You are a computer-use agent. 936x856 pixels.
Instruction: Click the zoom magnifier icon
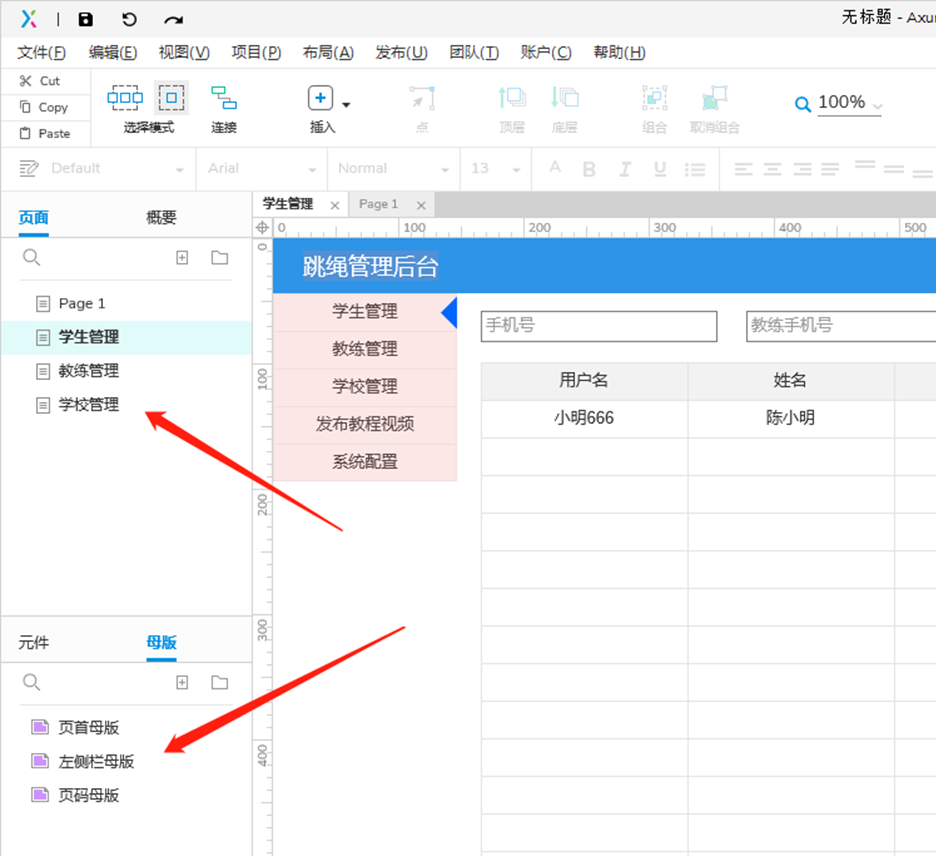[x=802, y=104]
